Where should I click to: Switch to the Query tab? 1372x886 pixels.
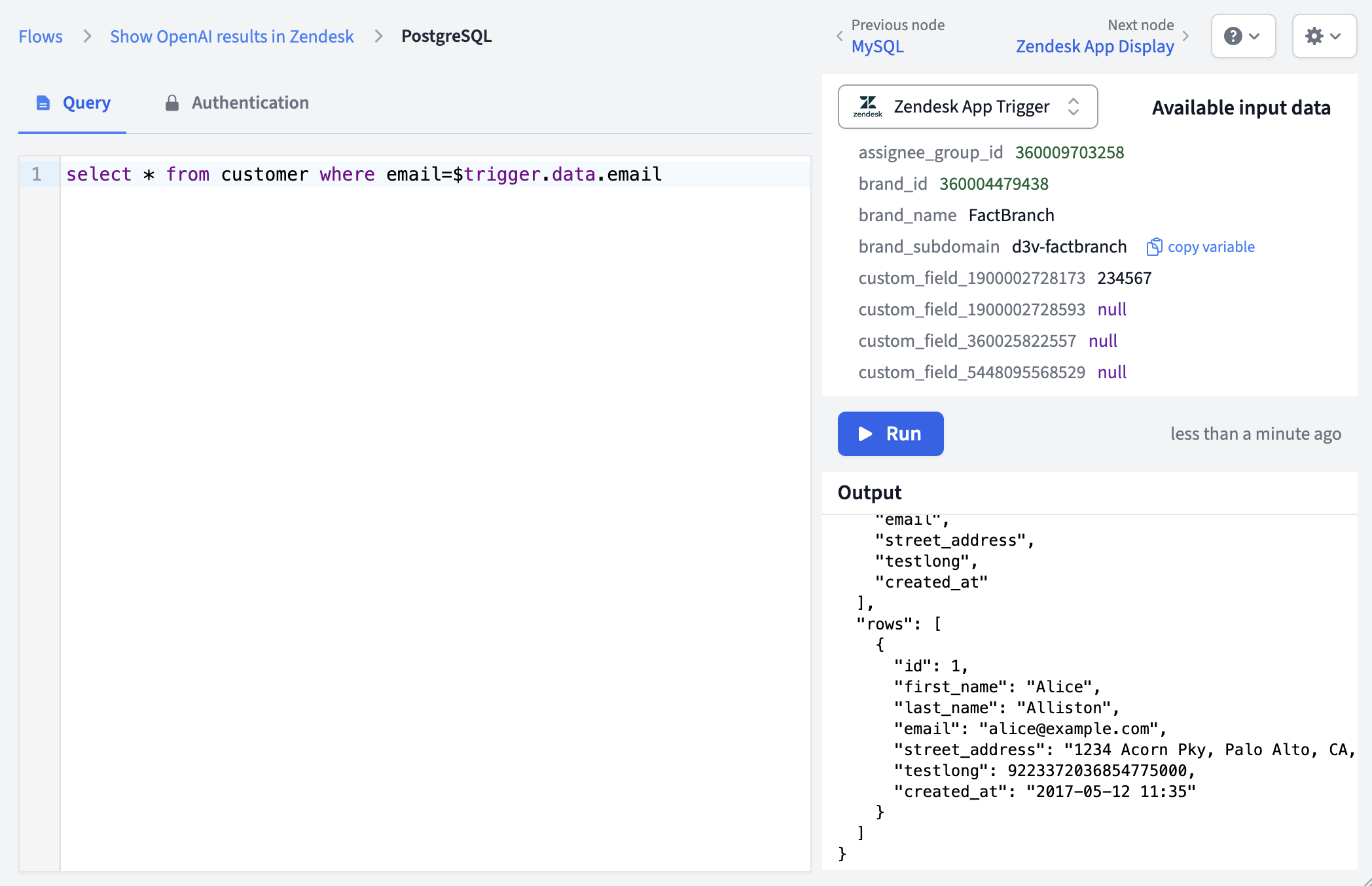[73, 103]
